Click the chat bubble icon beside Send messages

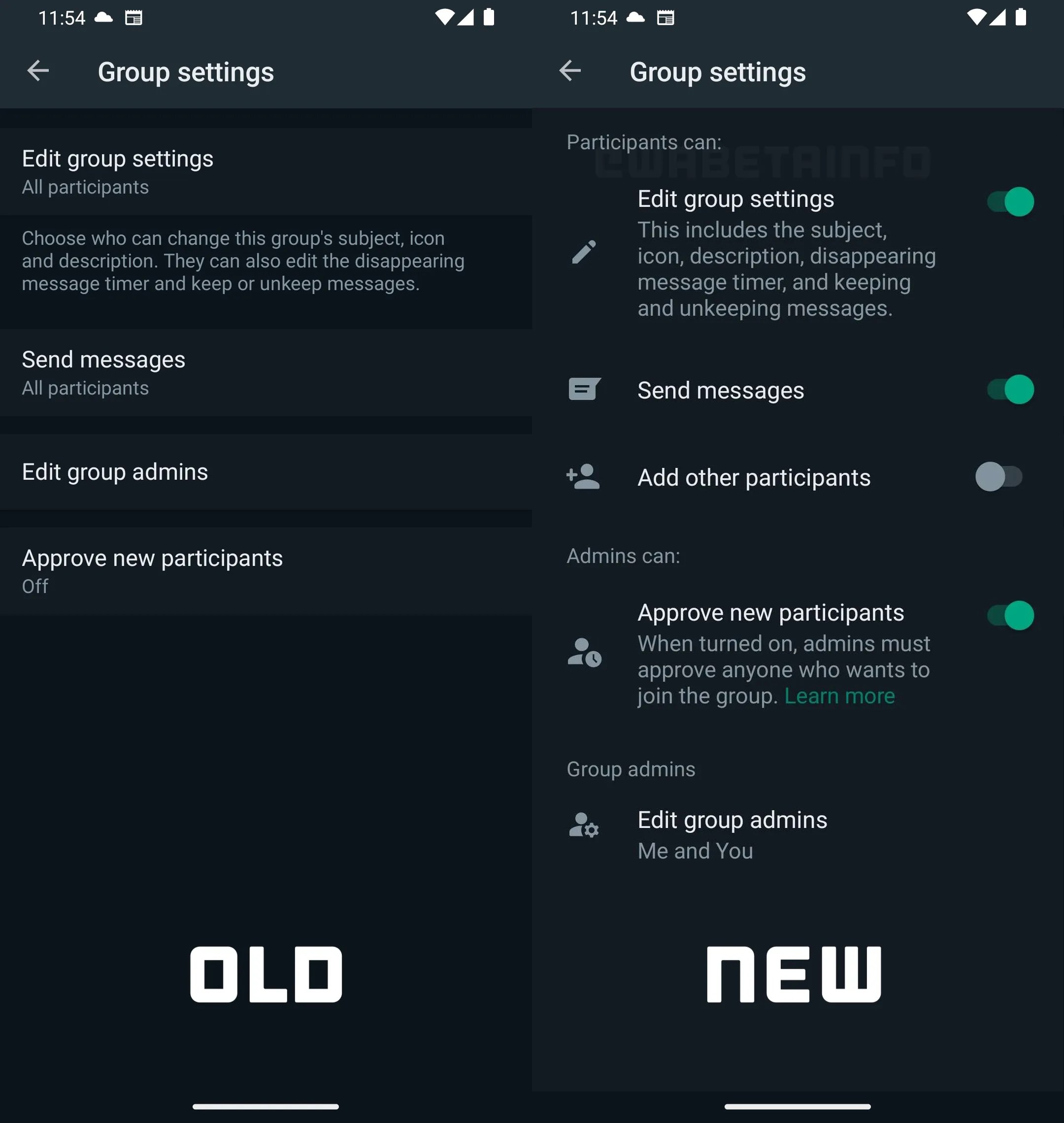click(x=584, y=390)
